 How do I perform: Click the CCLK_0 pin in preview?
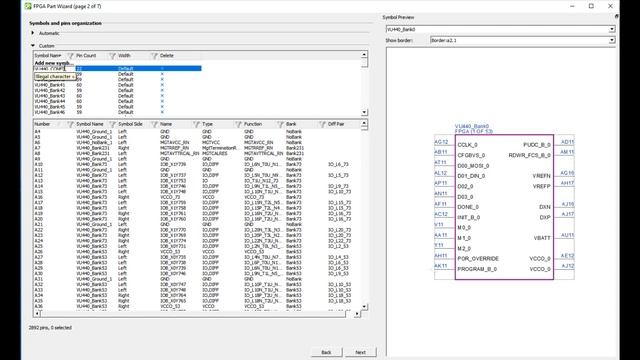coord(467,145)
